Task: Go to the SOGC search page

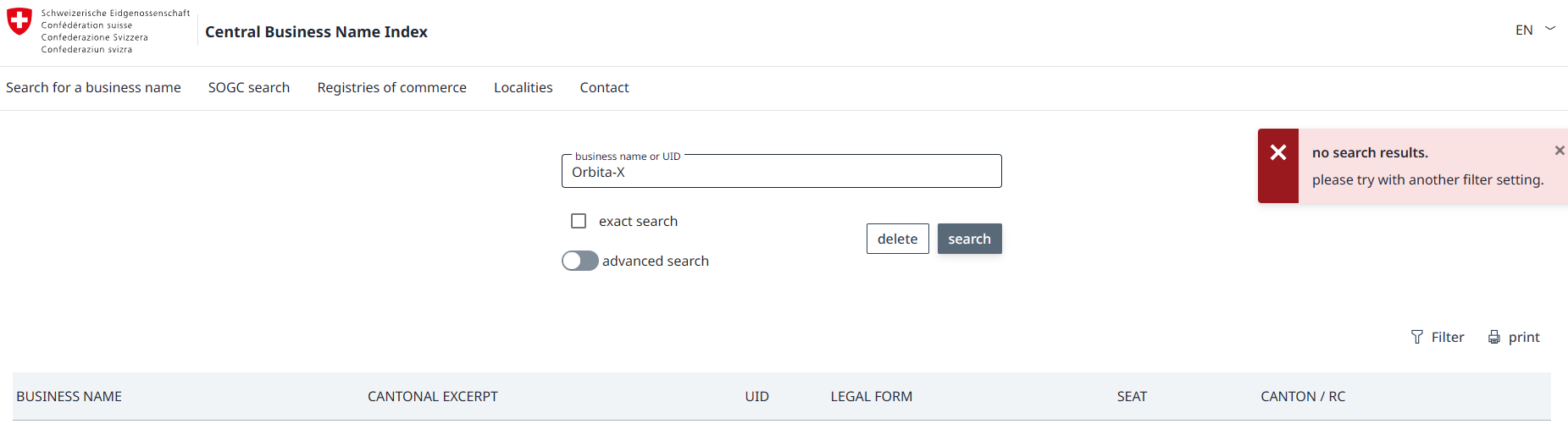Action: pos(249,88)
